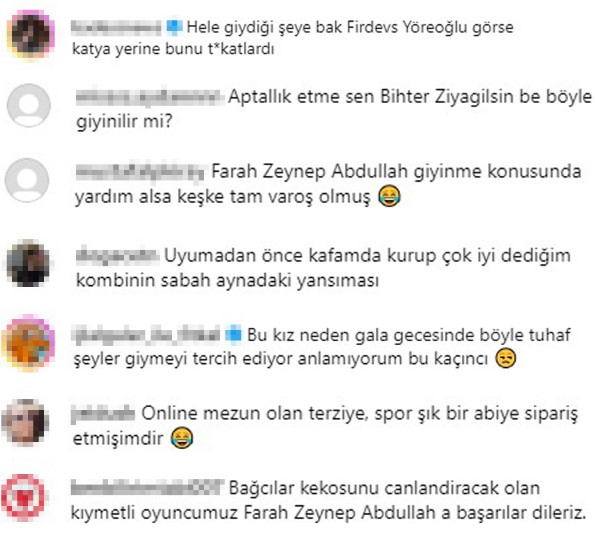This screenshot has width=595, height=545.
Task: Click the laughing emoji after 'tam varoş olmuş'
Action: [x=389, y=197]
